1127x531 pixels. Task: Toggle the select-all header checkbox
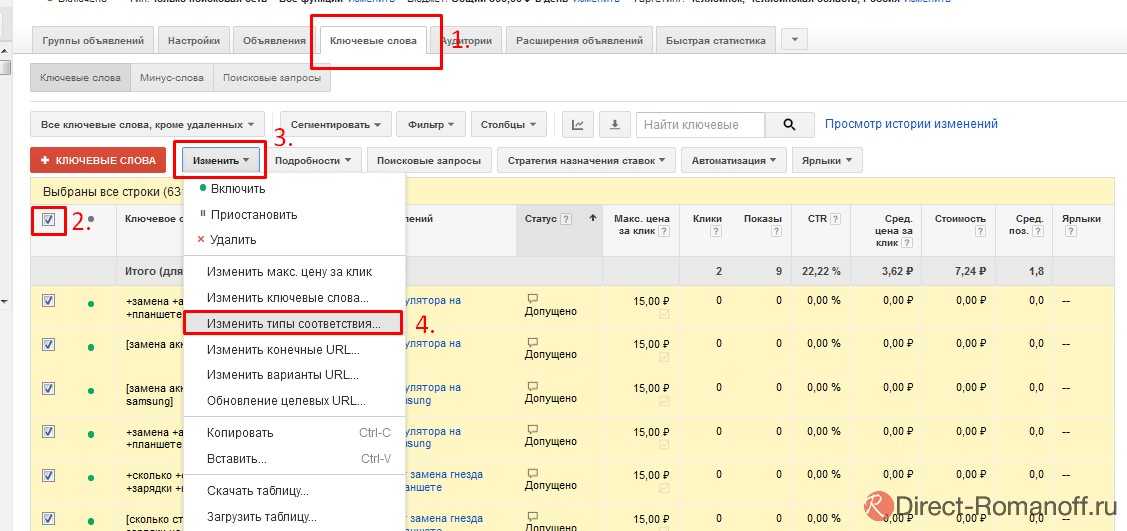coord(48,220)
